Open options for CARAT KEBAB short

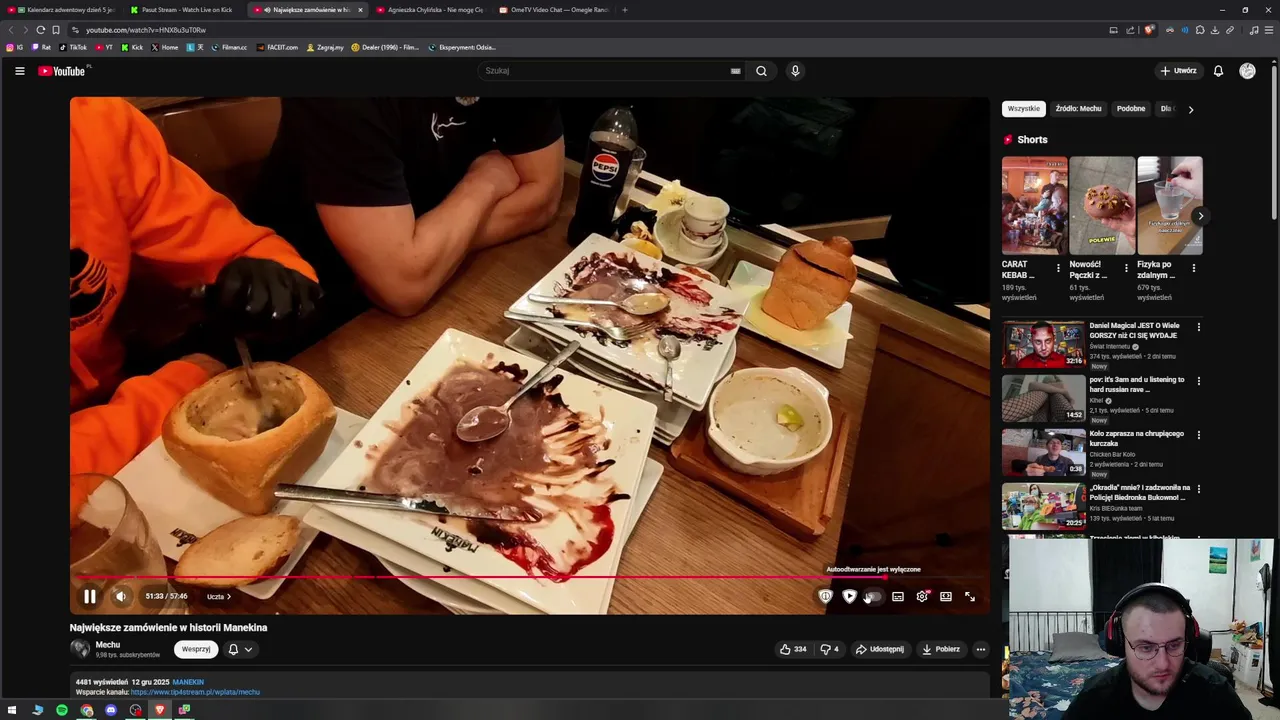point(1059,268)
